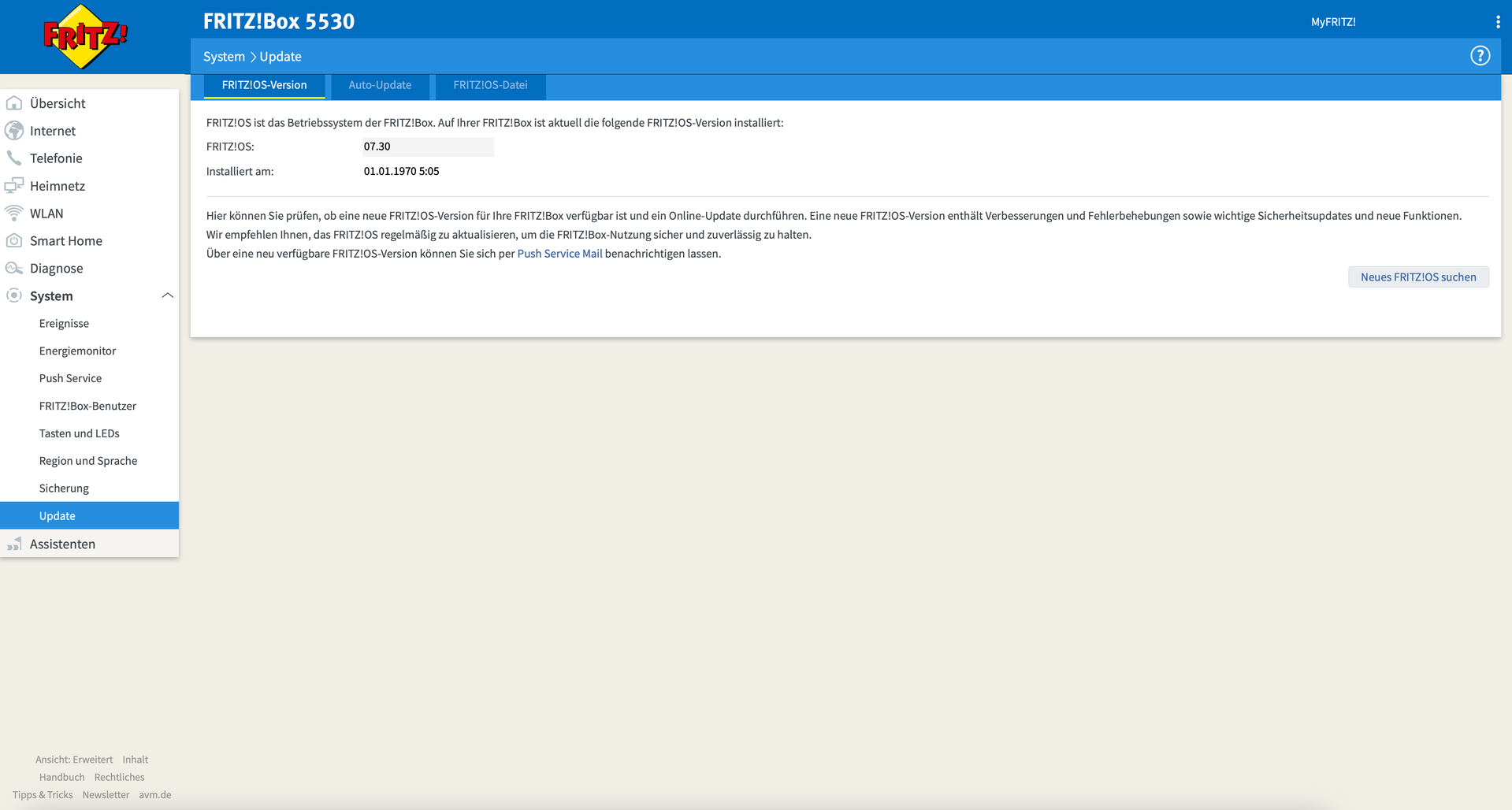This screenshot has width=1512, height=810.
Task: Open the Tipps & Tricks footer link
Action: [43, 795]
